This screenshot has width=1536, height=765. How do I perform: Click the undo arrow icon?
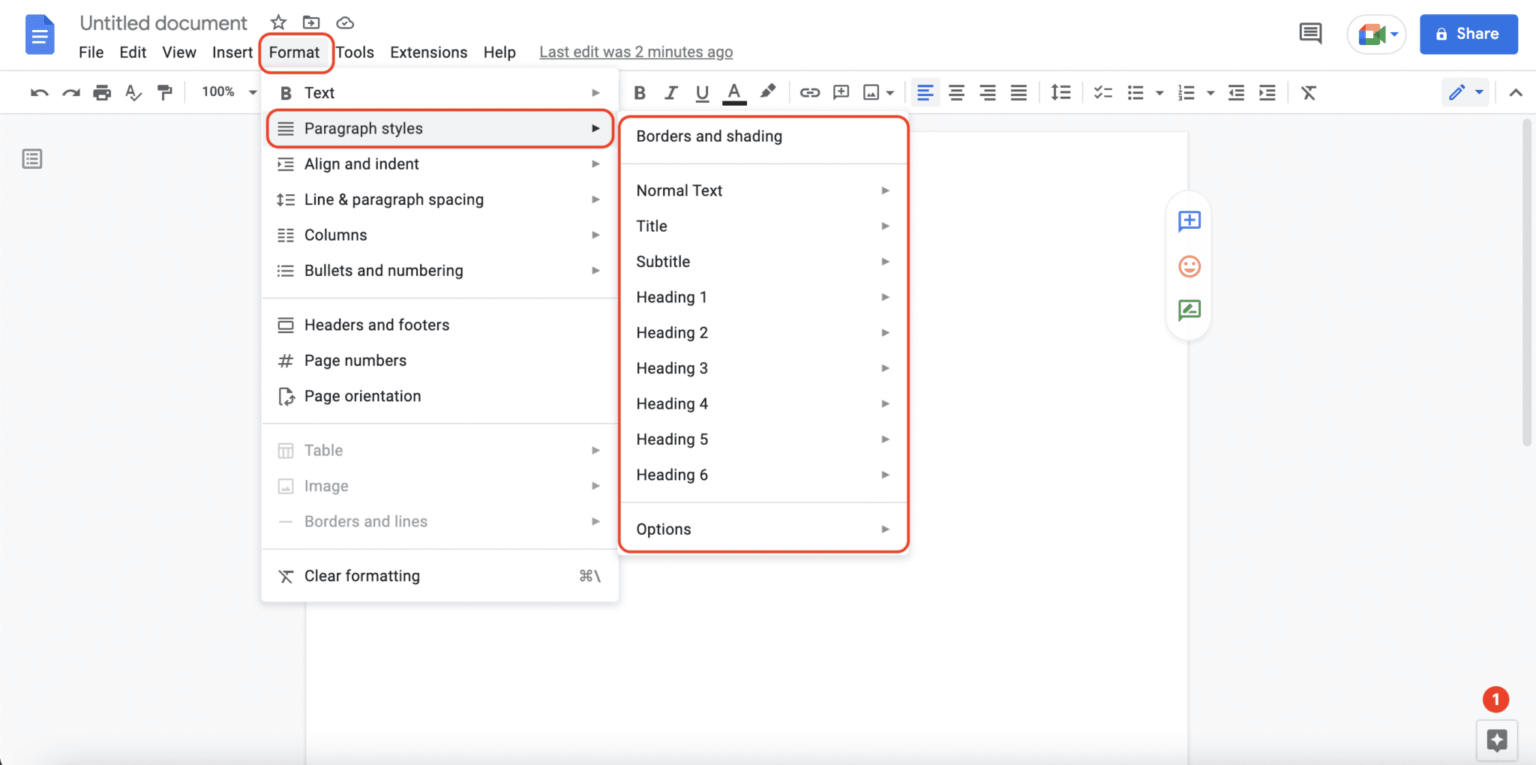pyautogui.click(x=39, y=93)
